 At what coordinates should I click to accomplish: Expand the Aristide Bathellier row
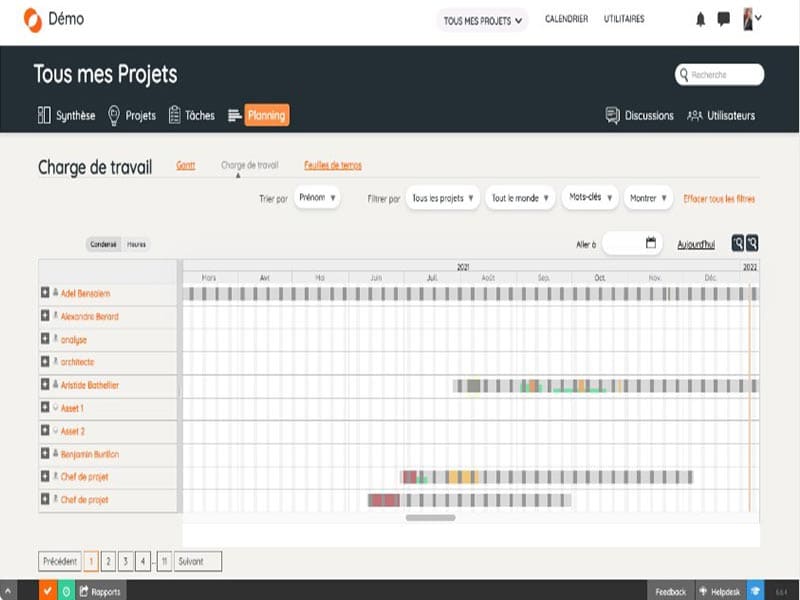click(x=45, y=384)
